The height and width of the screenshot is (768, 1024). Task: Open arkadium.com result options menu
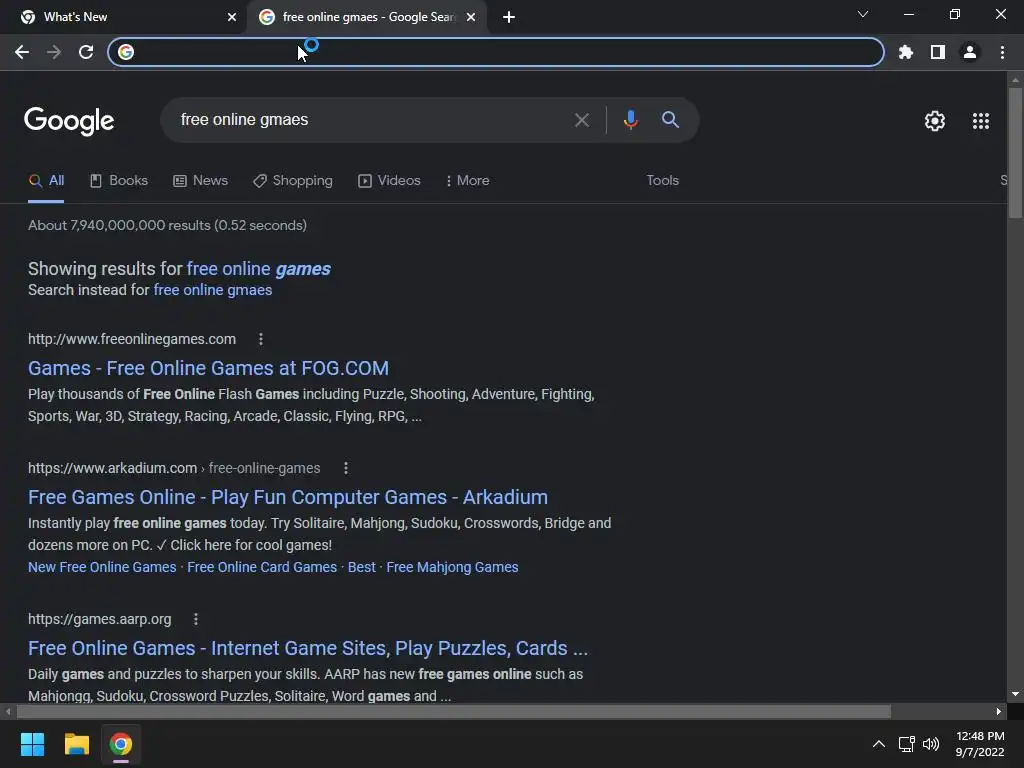[346, 468]
